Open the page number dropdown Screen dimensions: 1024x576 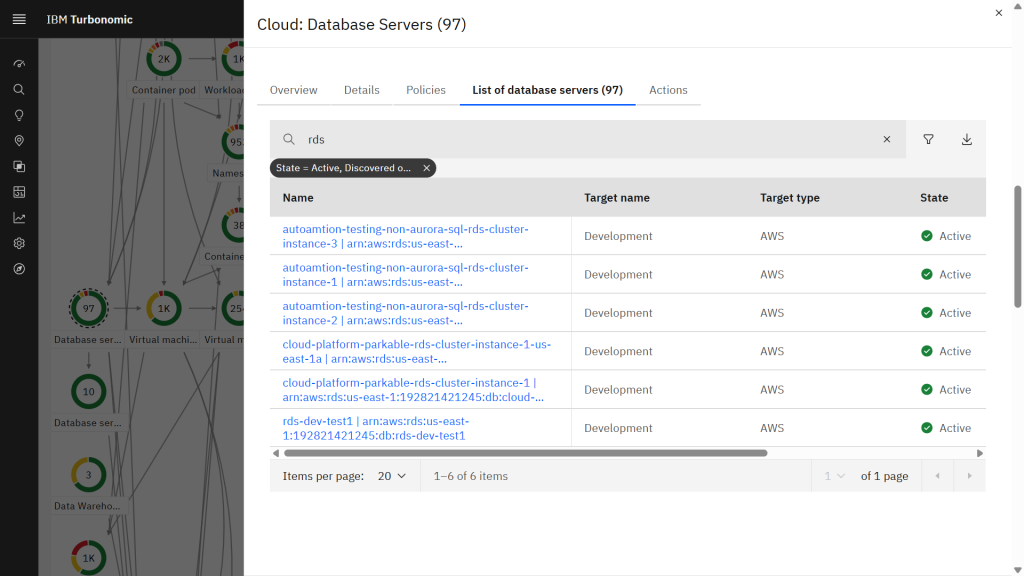coord(834,476)
